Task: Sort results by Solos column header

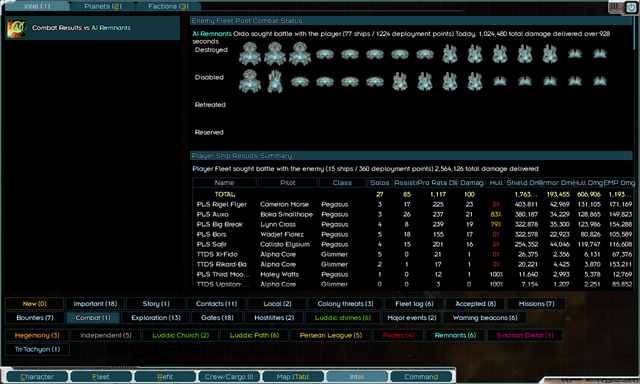Action: 380,183
